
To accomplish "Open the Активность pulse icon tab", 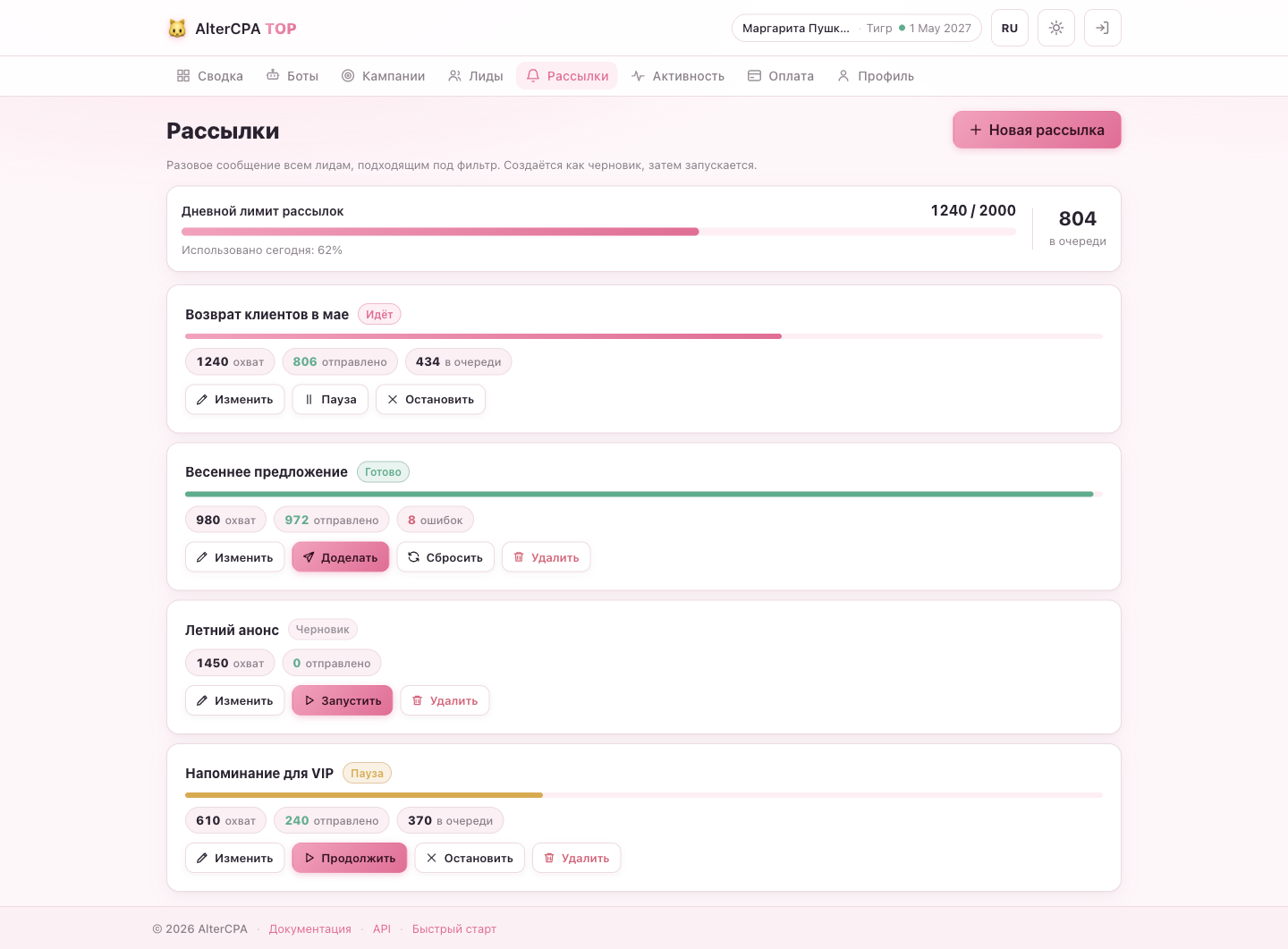I will pos(678,76).
